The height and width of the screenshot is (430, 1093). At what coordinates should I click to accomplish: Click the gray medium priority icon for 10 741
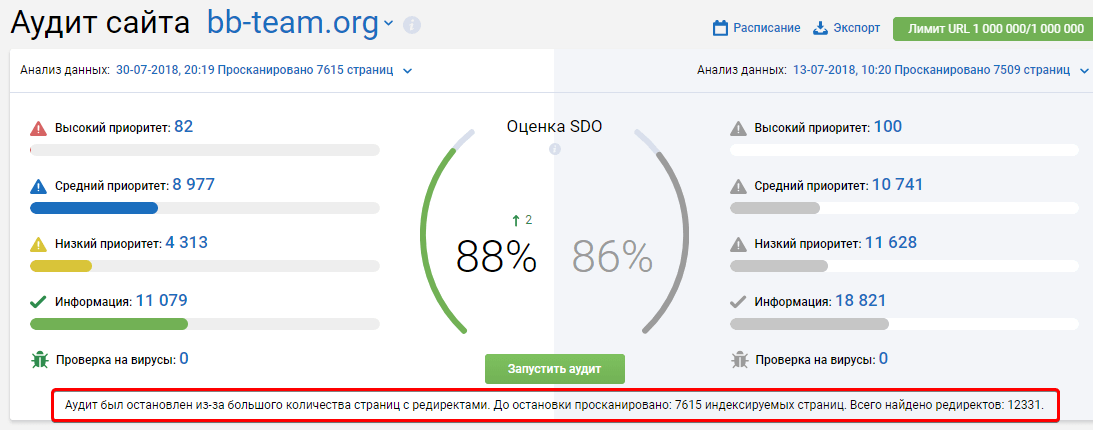738,187
